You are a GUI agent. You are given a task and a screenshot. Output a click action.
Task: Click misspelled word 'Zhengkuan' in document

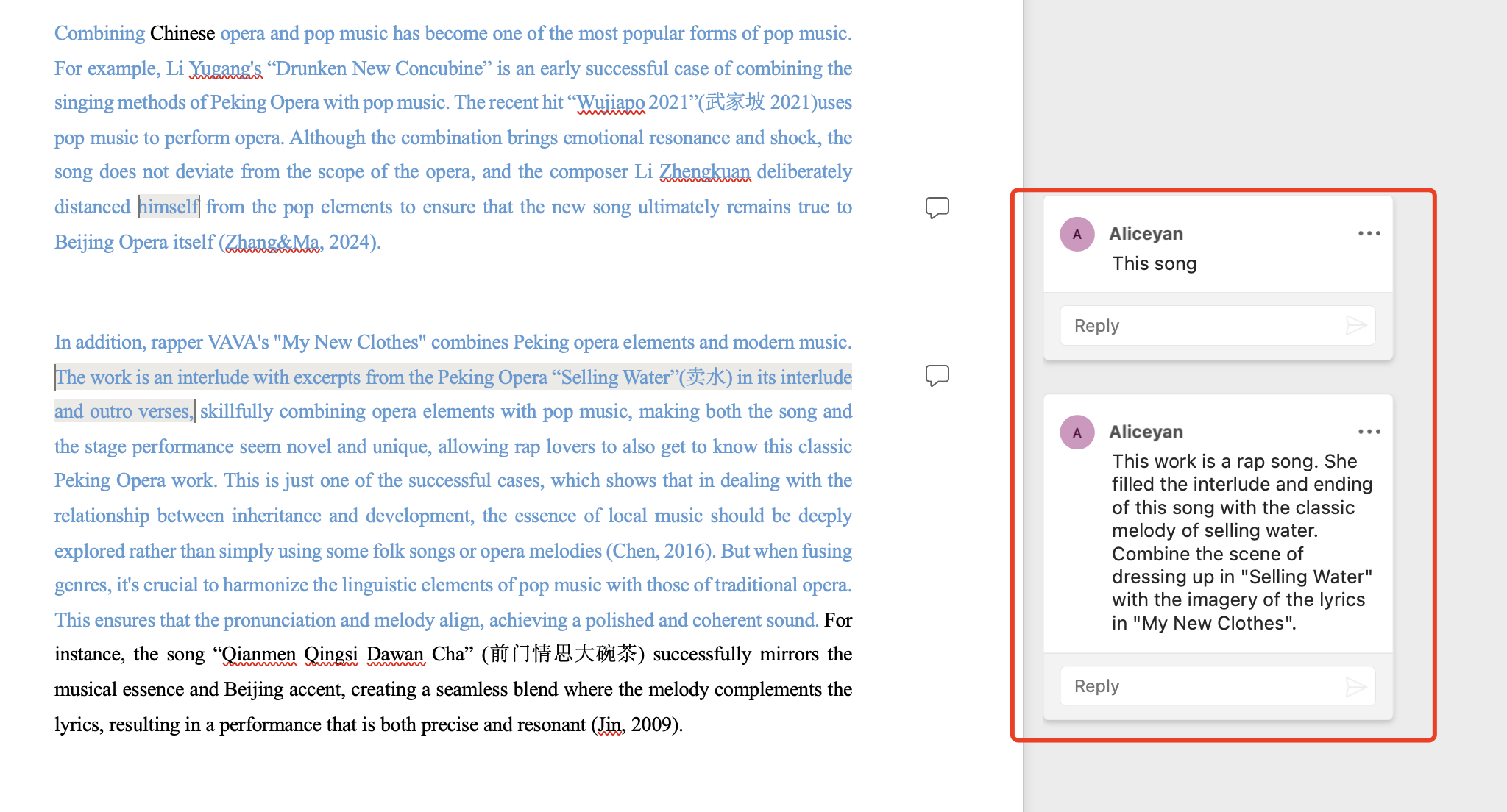704,171
